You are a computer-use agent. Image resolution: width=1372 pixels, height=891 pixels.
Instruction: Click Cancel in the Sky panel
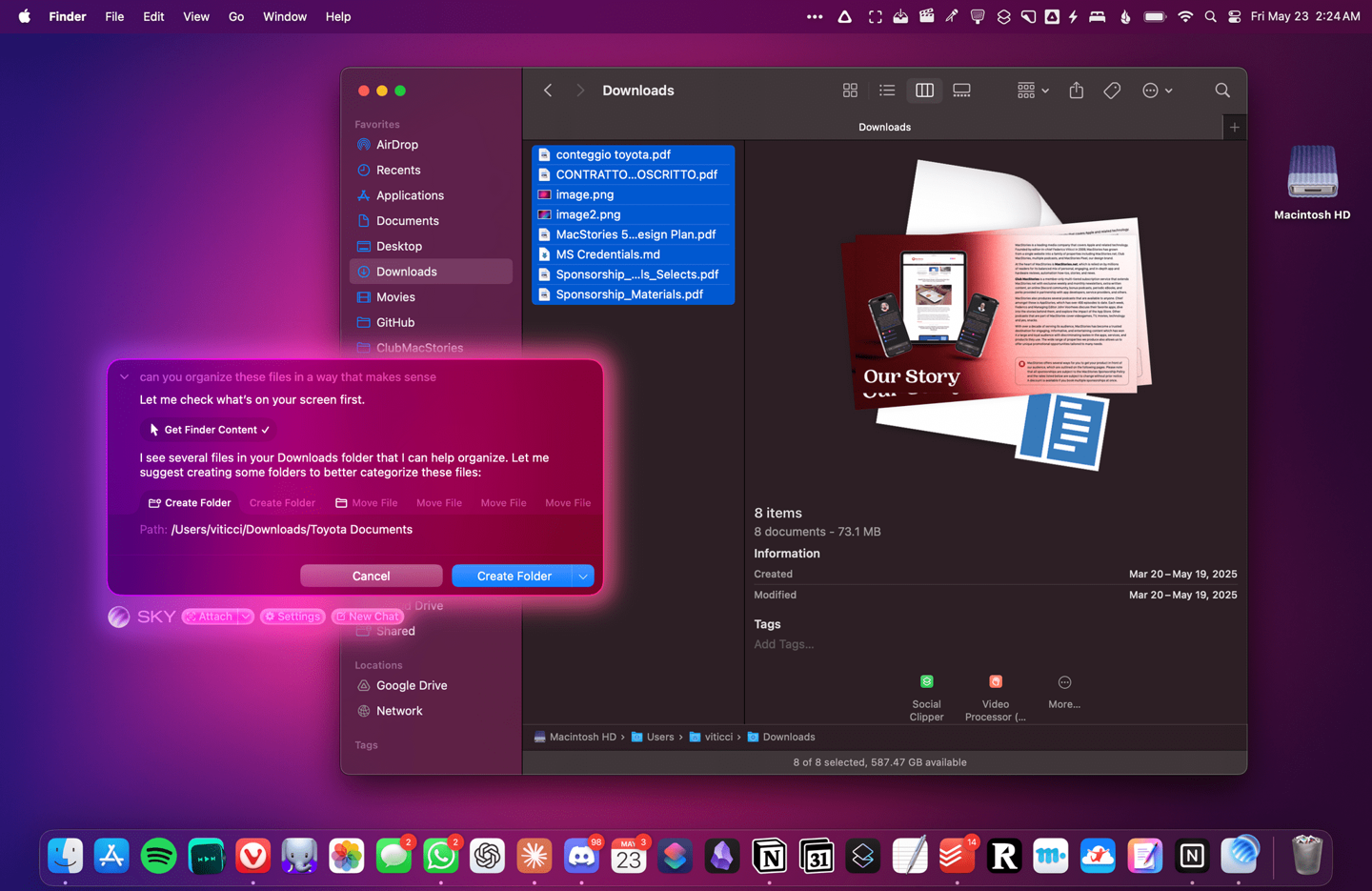coord(371,576)
